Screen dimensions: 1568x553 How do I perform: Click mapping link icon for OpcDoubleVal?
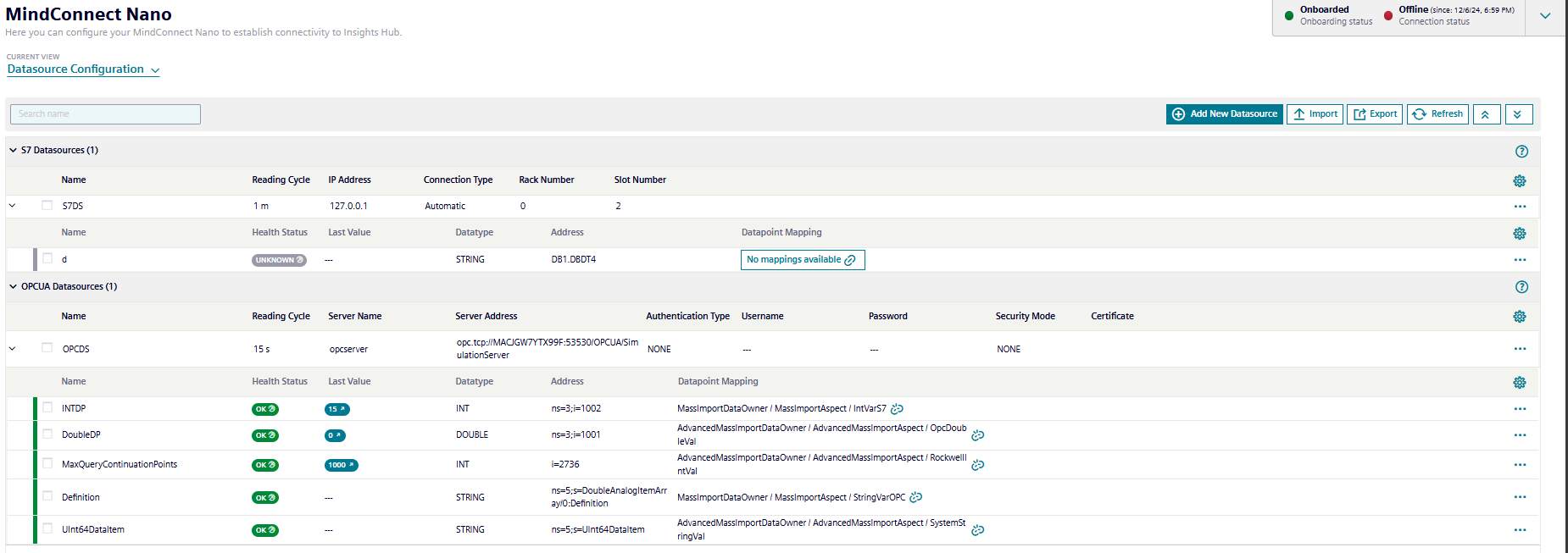point(977,435)
